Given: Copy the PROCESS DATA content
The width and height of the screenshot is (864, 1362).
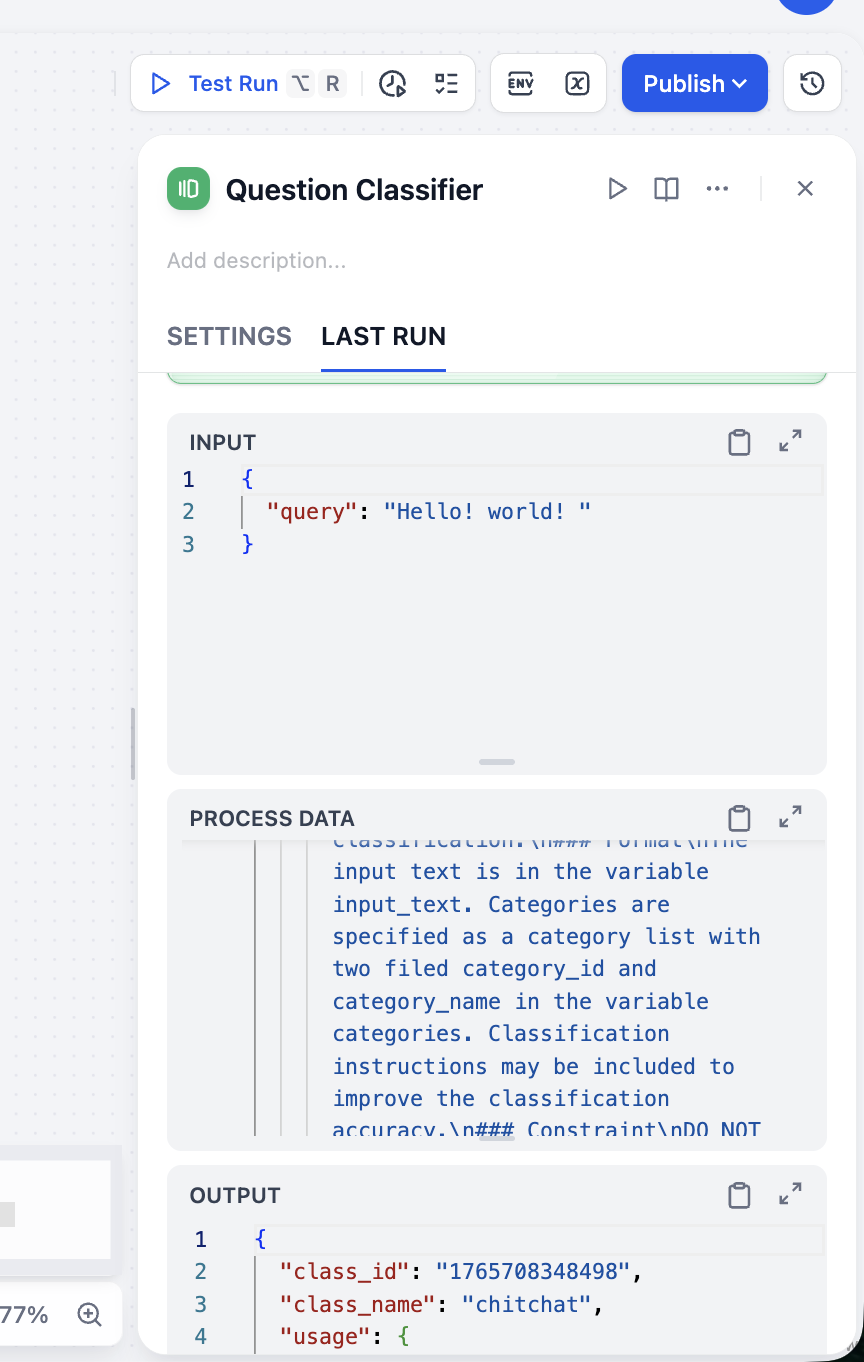Looking at the screenshot, I should coord(739,818).
